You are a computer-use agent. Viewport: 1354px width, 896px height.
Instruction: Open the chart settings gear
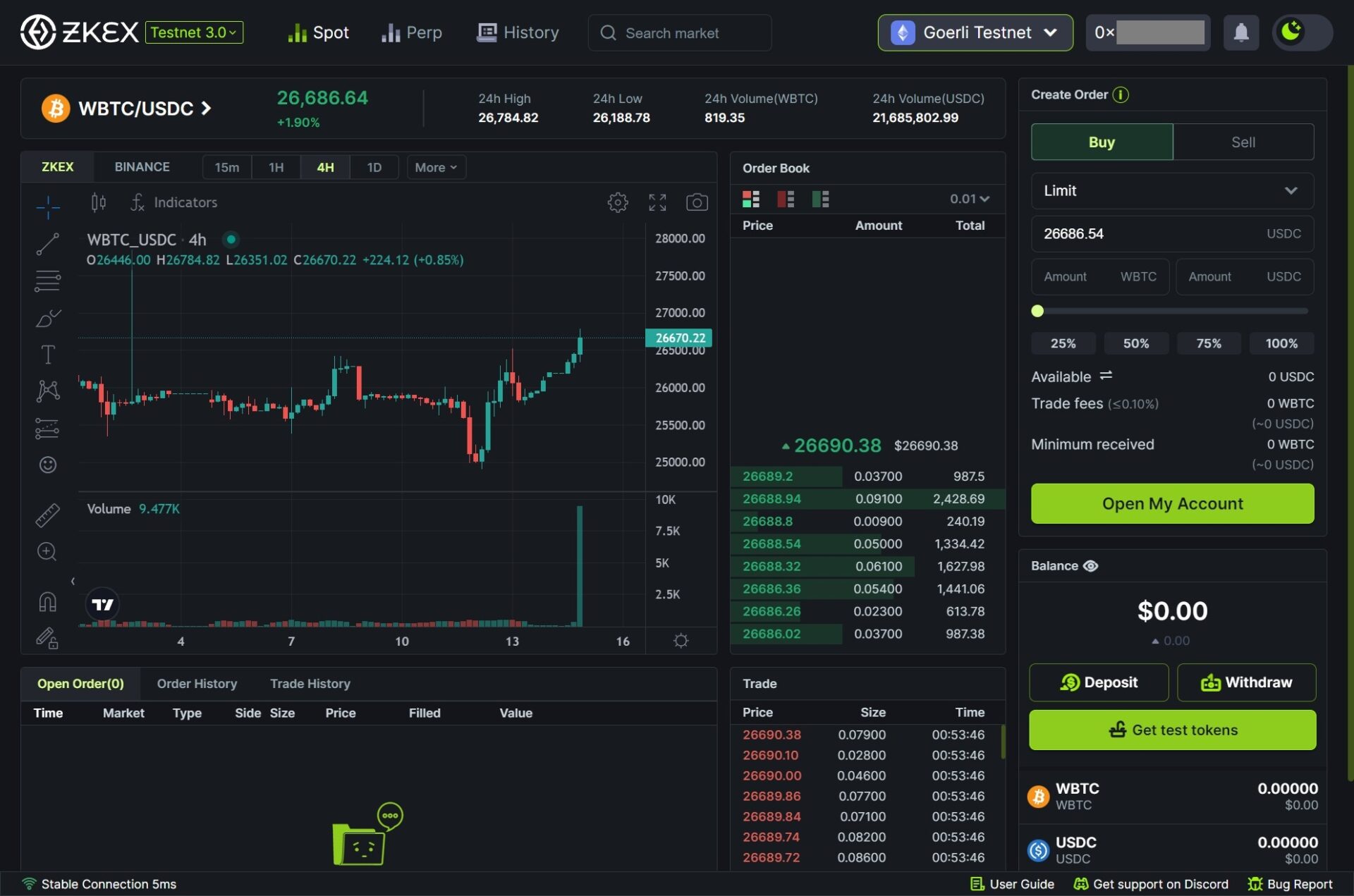pyautogui.click(x=617, y=202)
